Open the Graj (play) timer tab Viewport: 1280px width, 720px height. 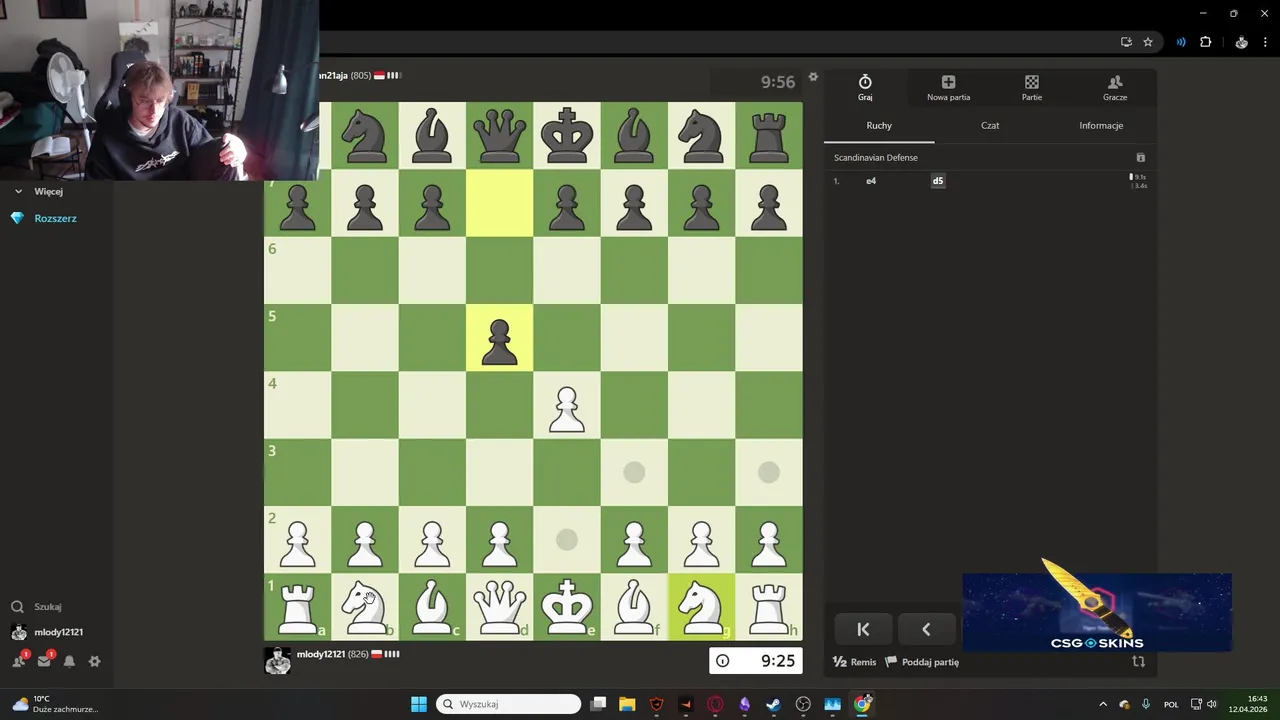point(865,88)
